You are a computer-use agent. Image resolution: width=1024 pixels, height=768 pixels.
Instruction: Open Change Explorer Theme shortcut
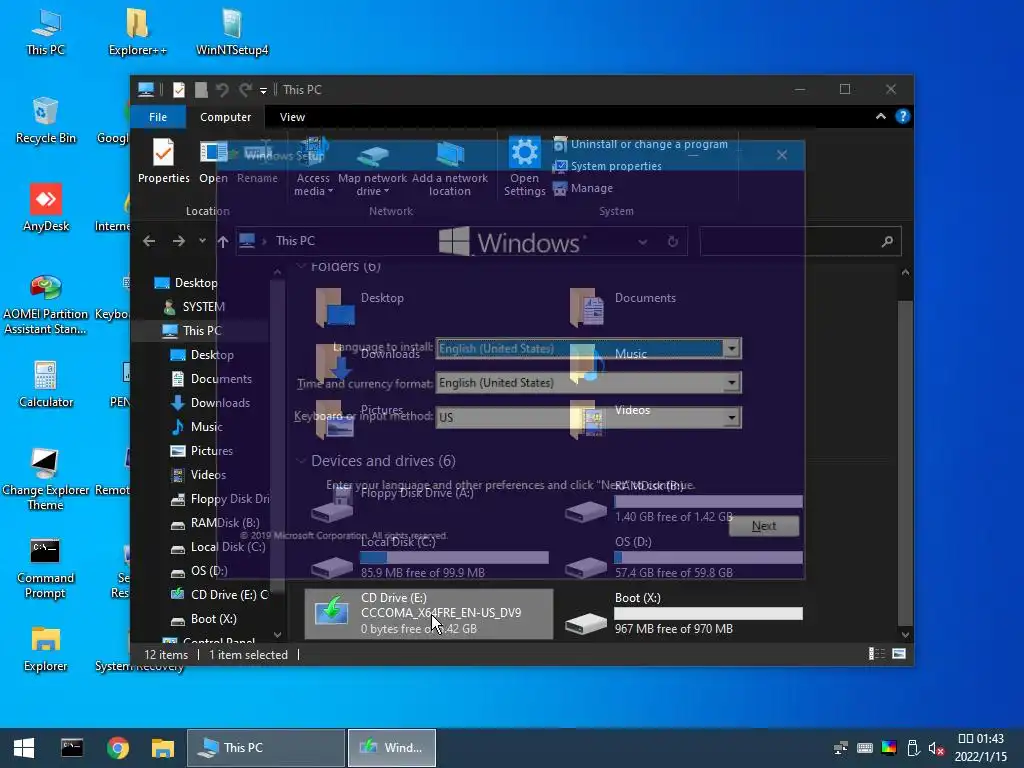point(45,480)
